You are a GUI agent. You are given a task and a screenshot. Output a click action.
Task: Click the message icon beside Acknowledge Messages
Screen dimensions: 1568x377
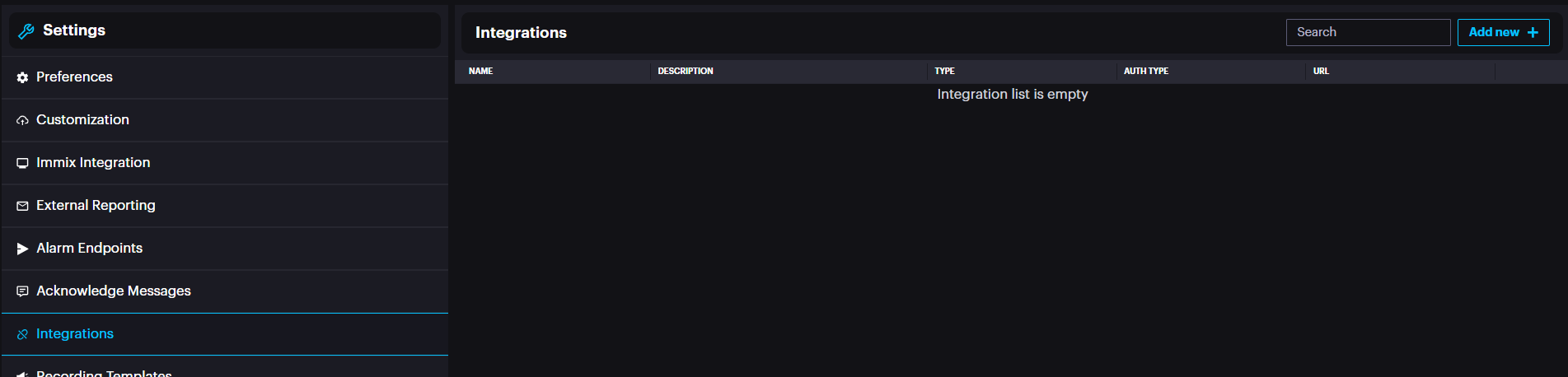pos(22,291)
